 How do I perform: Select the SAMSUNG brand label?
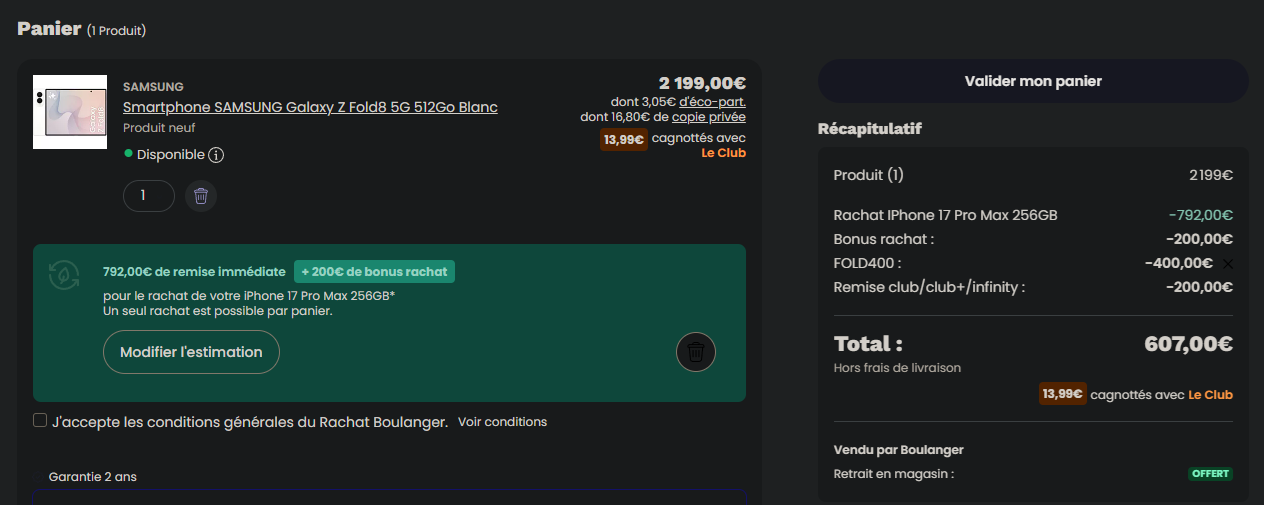[153, 87]
